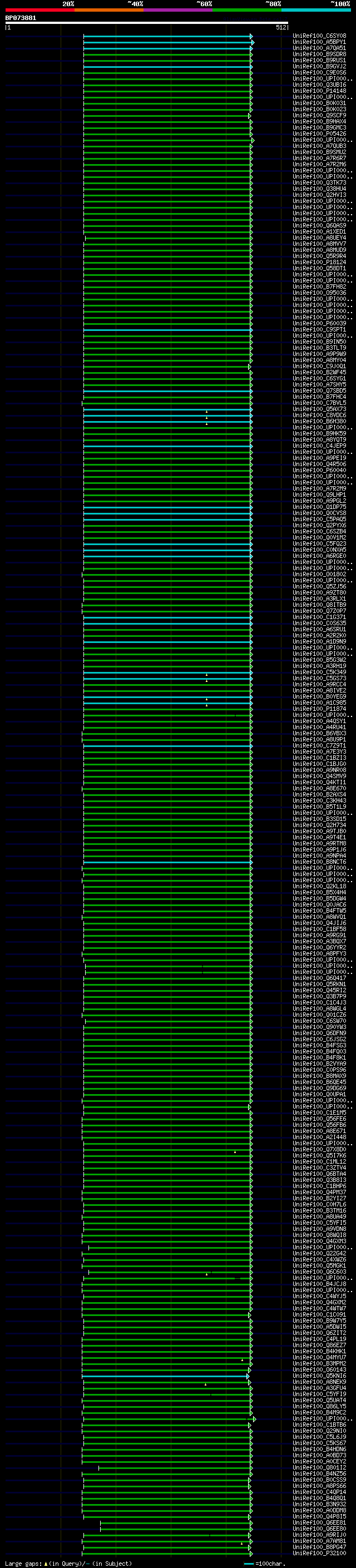Select hit label UniRef100_Q4R506
The width and height of the screenshot is (356, 1568).
point(319,464)
